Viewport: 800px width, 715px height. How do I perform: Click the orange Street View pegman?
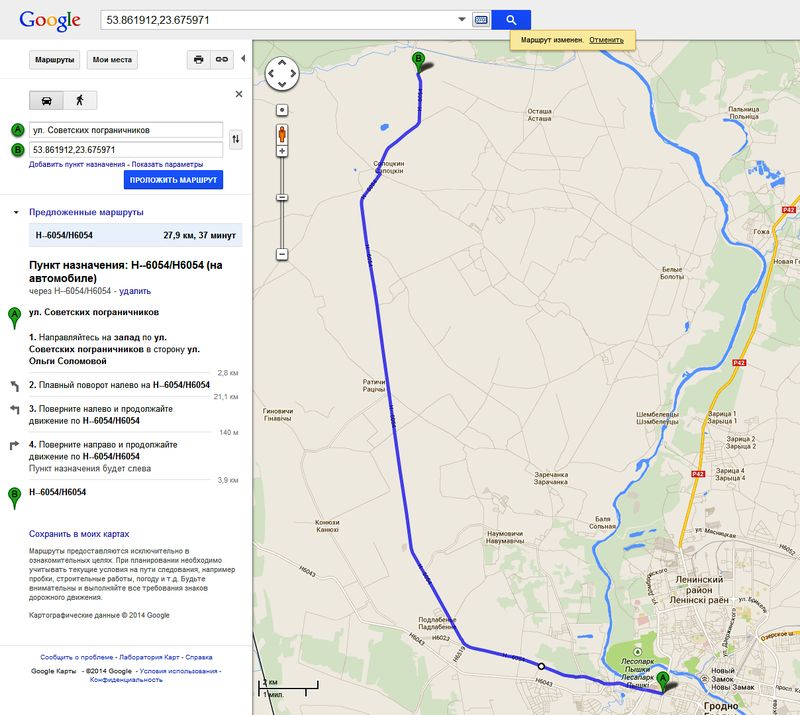(x=283, y=132)
